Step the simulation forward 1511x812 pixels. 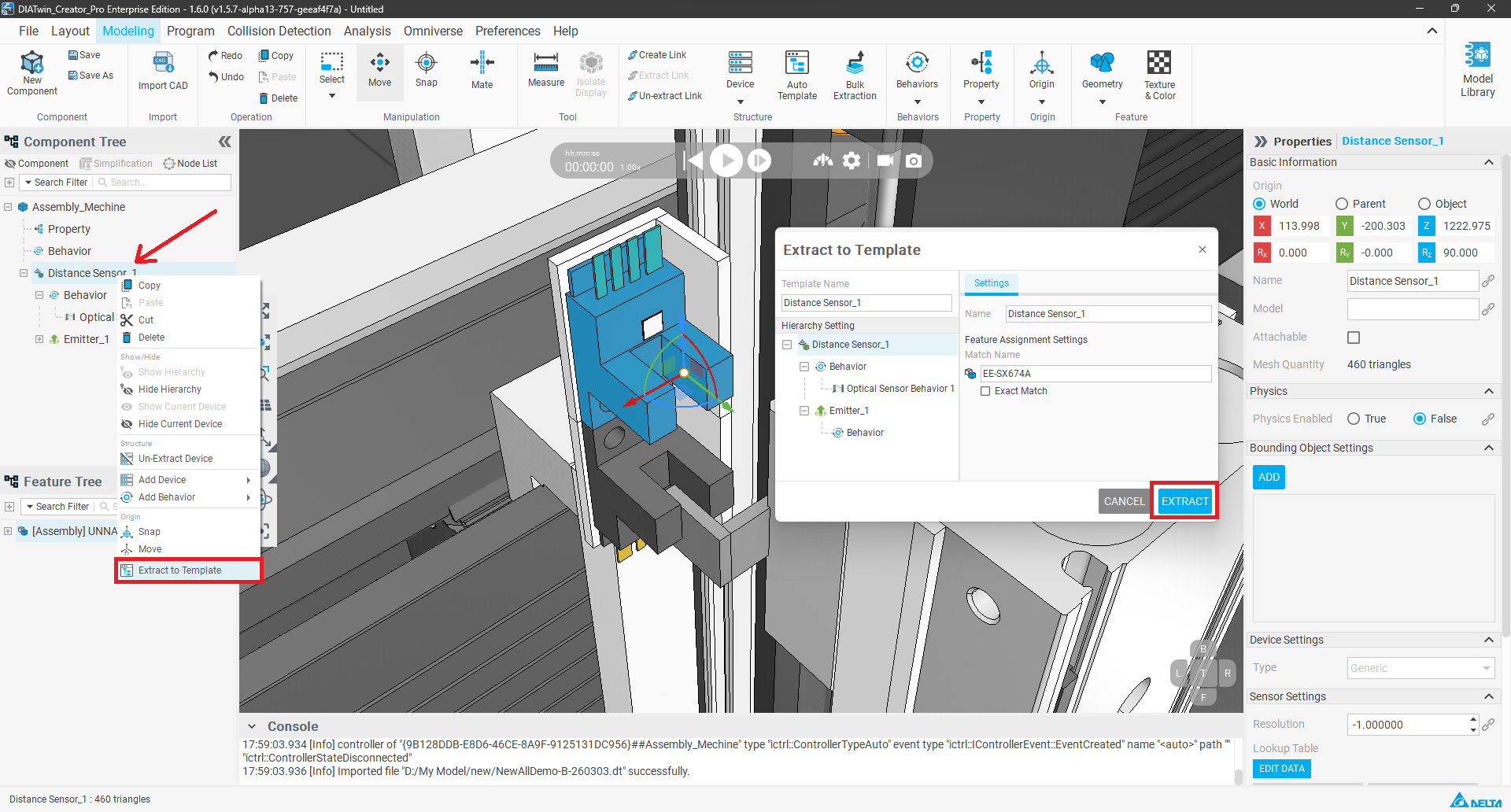pyautogui.click(x=759, y=161)
